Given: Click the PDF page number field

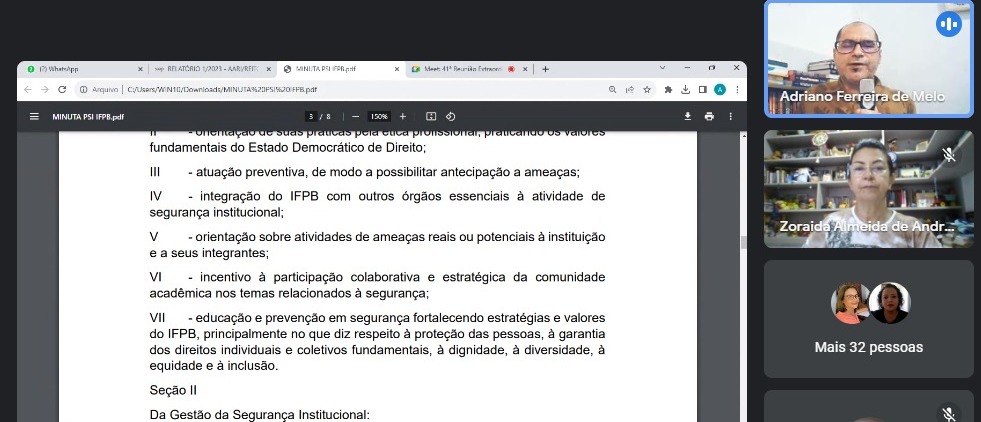Looking at the screenshot, I should pyautogui.click(x=311, y=116).
